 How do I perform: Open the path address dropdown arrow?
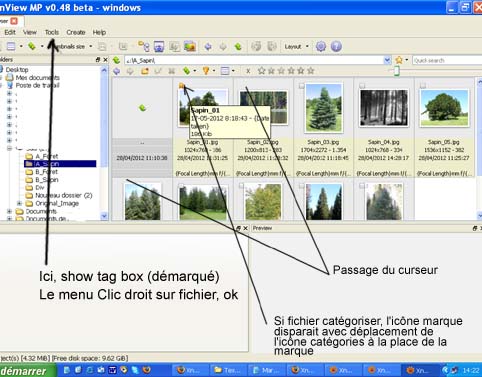pos(387,60)
